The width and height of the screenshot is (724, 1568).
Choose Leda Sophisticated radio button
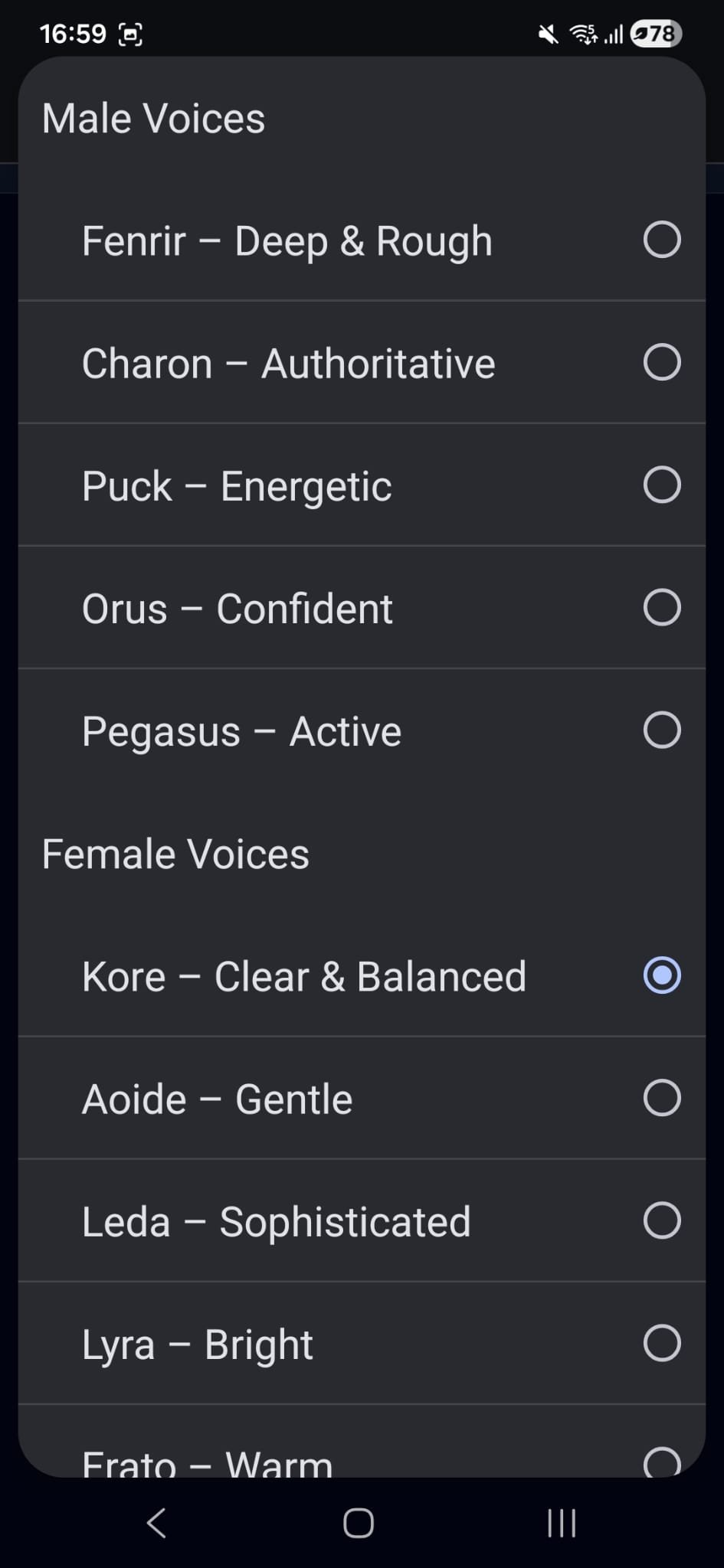662,1220
